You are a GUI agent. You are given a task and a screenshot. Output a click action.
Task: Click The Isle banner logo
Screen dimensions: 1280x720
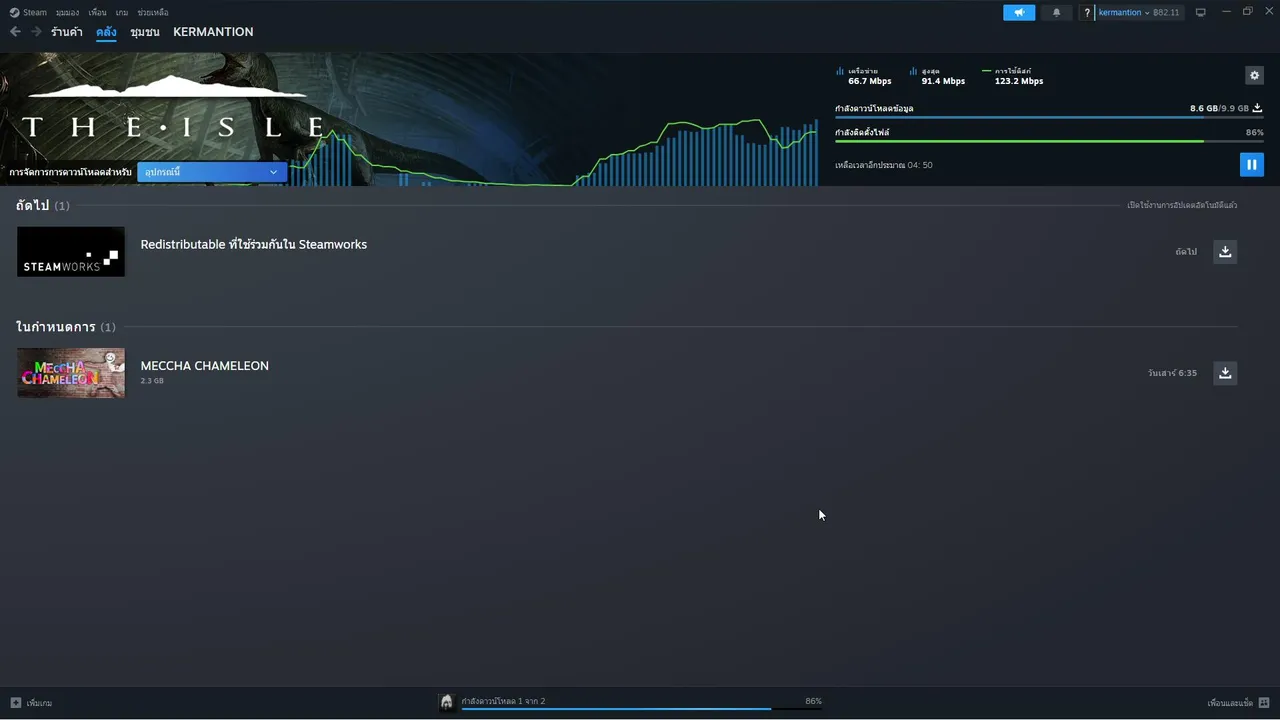174,108
